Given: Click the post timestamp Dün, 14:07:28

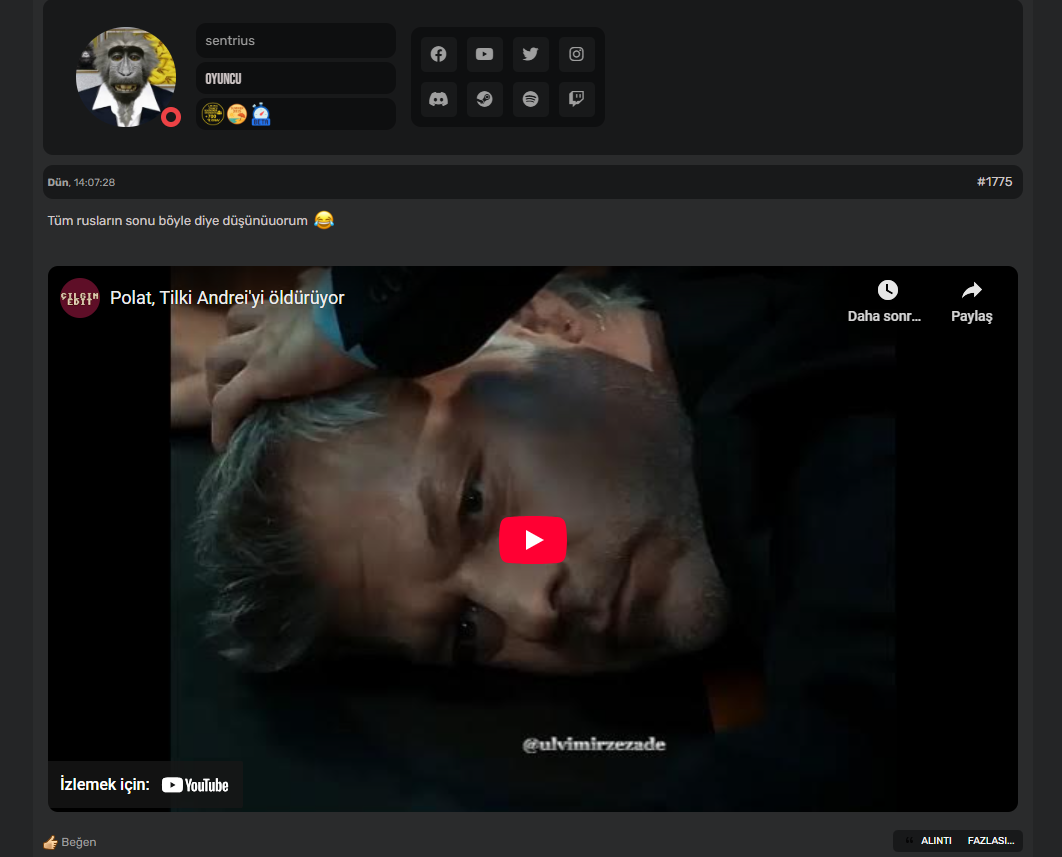Looking at the screenshot, I should tap(81, 182).
